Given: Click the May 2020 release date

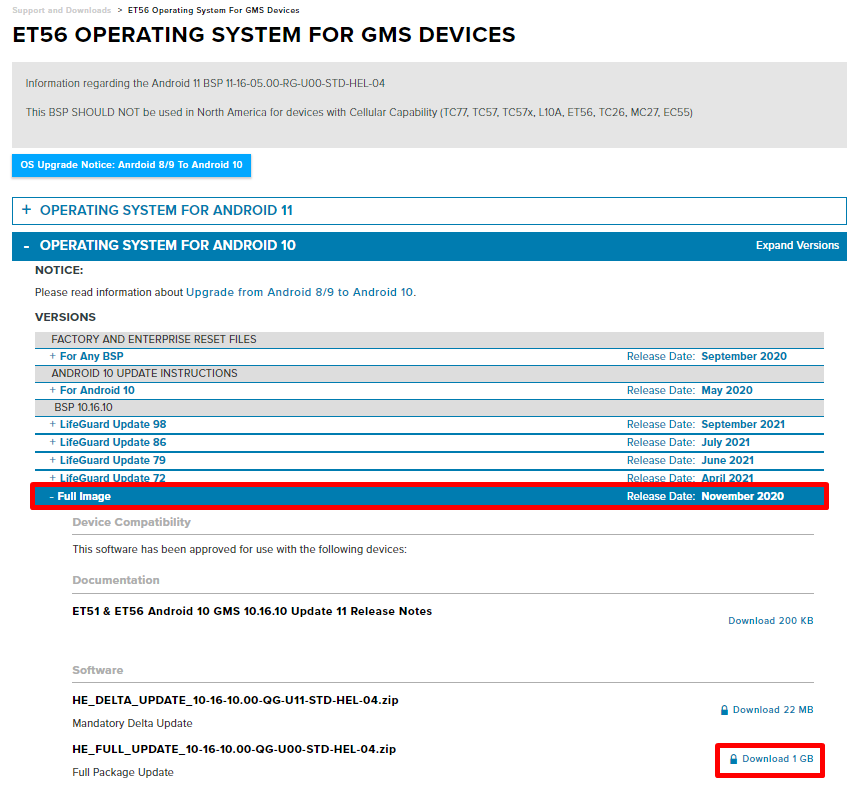Looking at the screenshot, I should 727,390.
